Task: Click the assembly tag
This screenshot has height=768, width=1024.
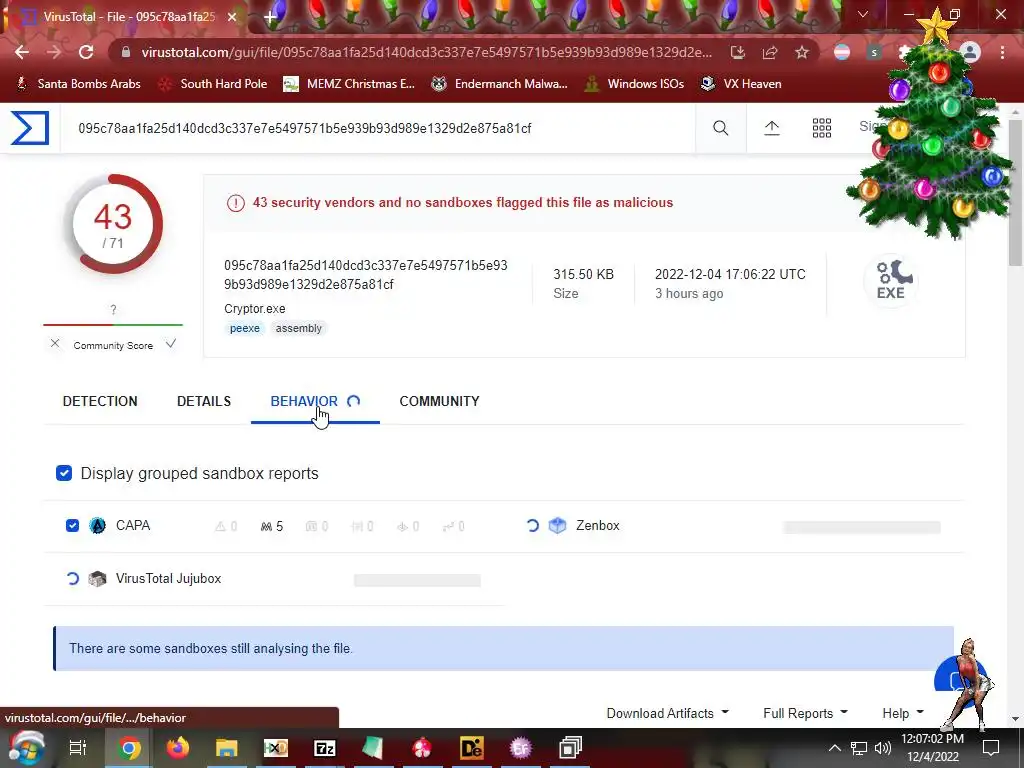Action: pos(298,328)
